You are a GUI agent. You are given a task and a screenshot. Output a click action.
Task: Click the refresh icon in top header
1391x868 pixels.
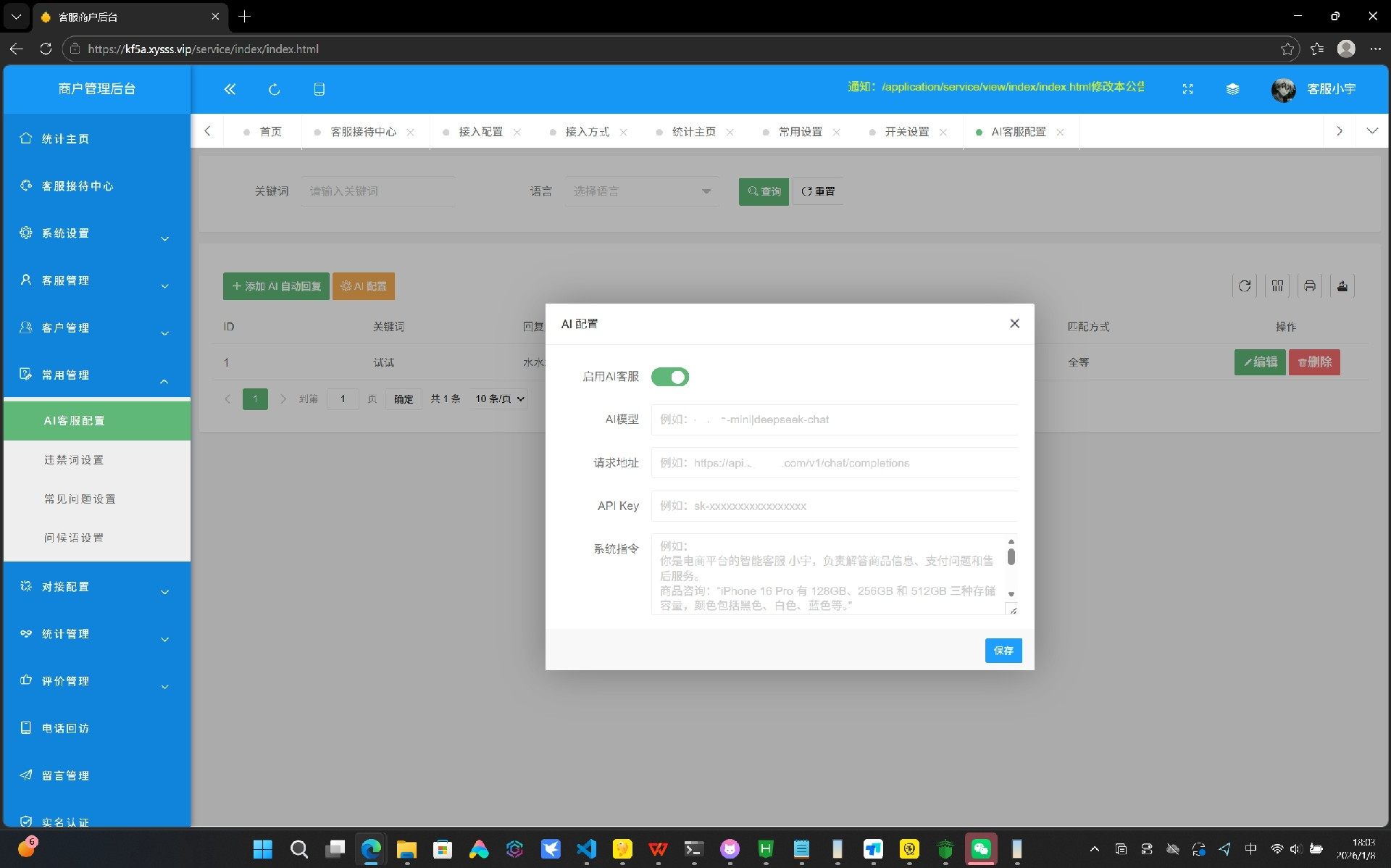click(274, 89)
